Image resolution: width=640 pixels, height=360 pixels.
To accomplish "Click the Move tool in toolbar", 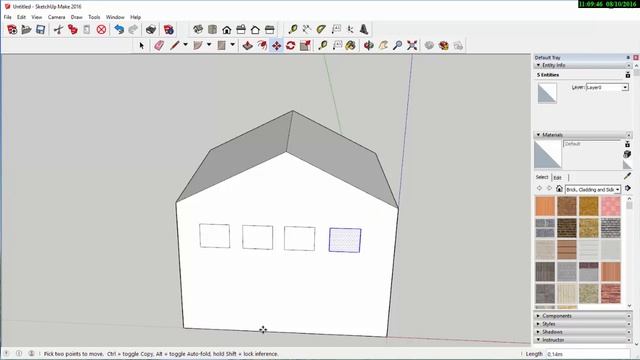I will (277, 46).
